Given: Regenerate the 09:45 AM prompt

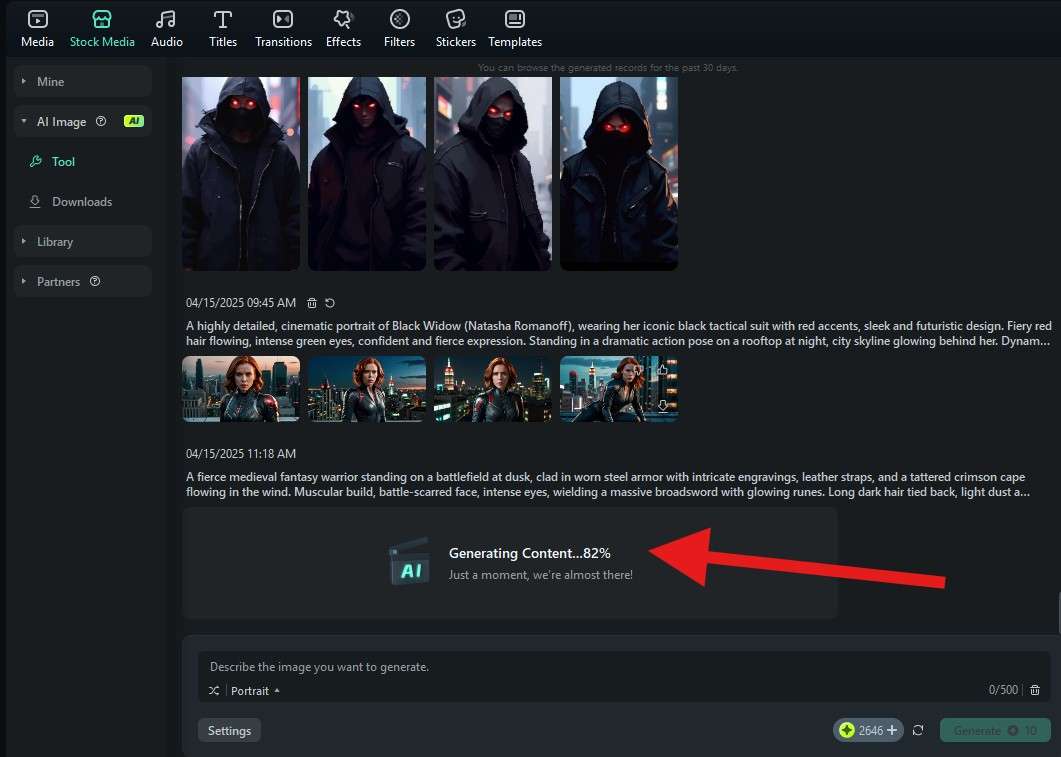Looking at the screenshot, I should coord(330,303).
